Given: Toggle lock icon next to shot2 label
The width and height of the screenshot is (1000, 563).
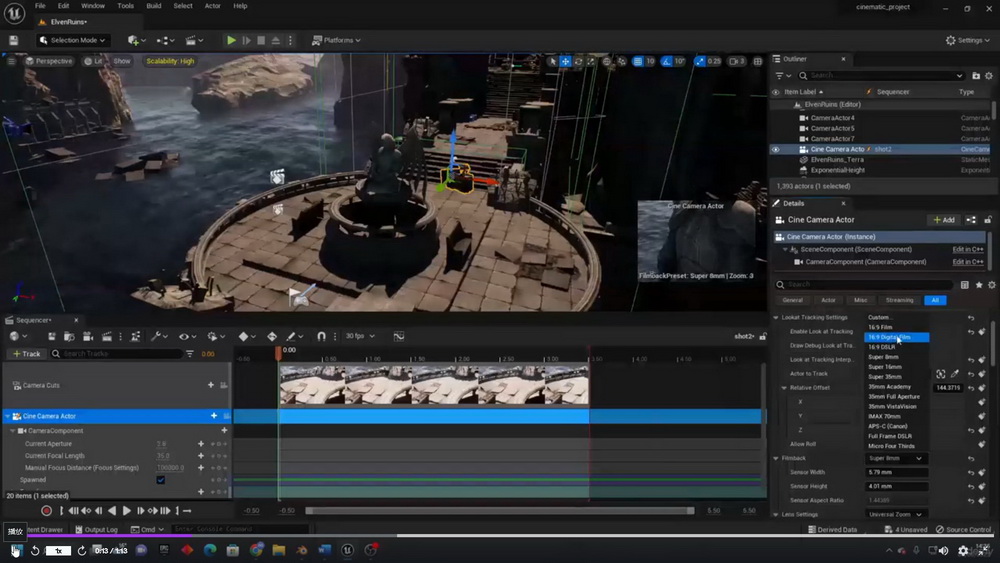Looking at the screenshot, I should 763,336.
